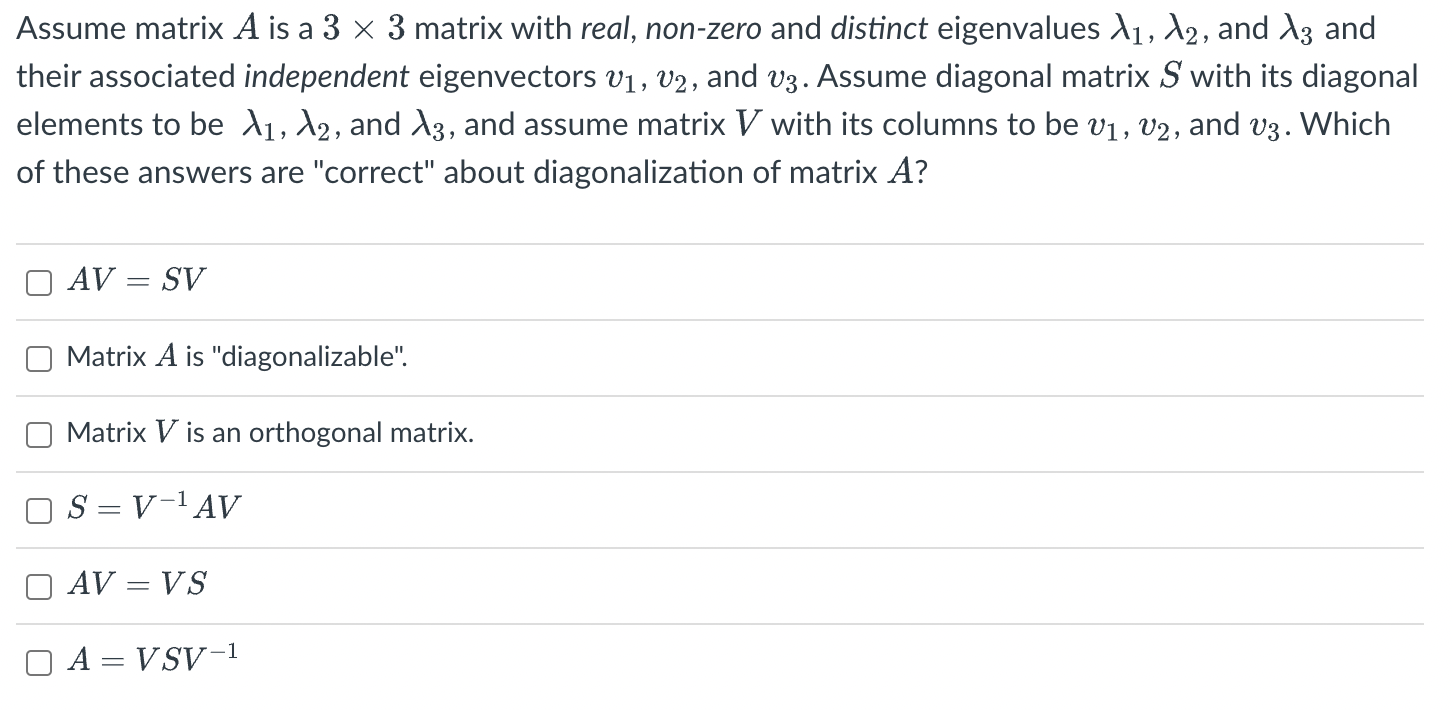
Task: Uncheck the "Matrix A is diagonalizable" option
Action: 38,358
